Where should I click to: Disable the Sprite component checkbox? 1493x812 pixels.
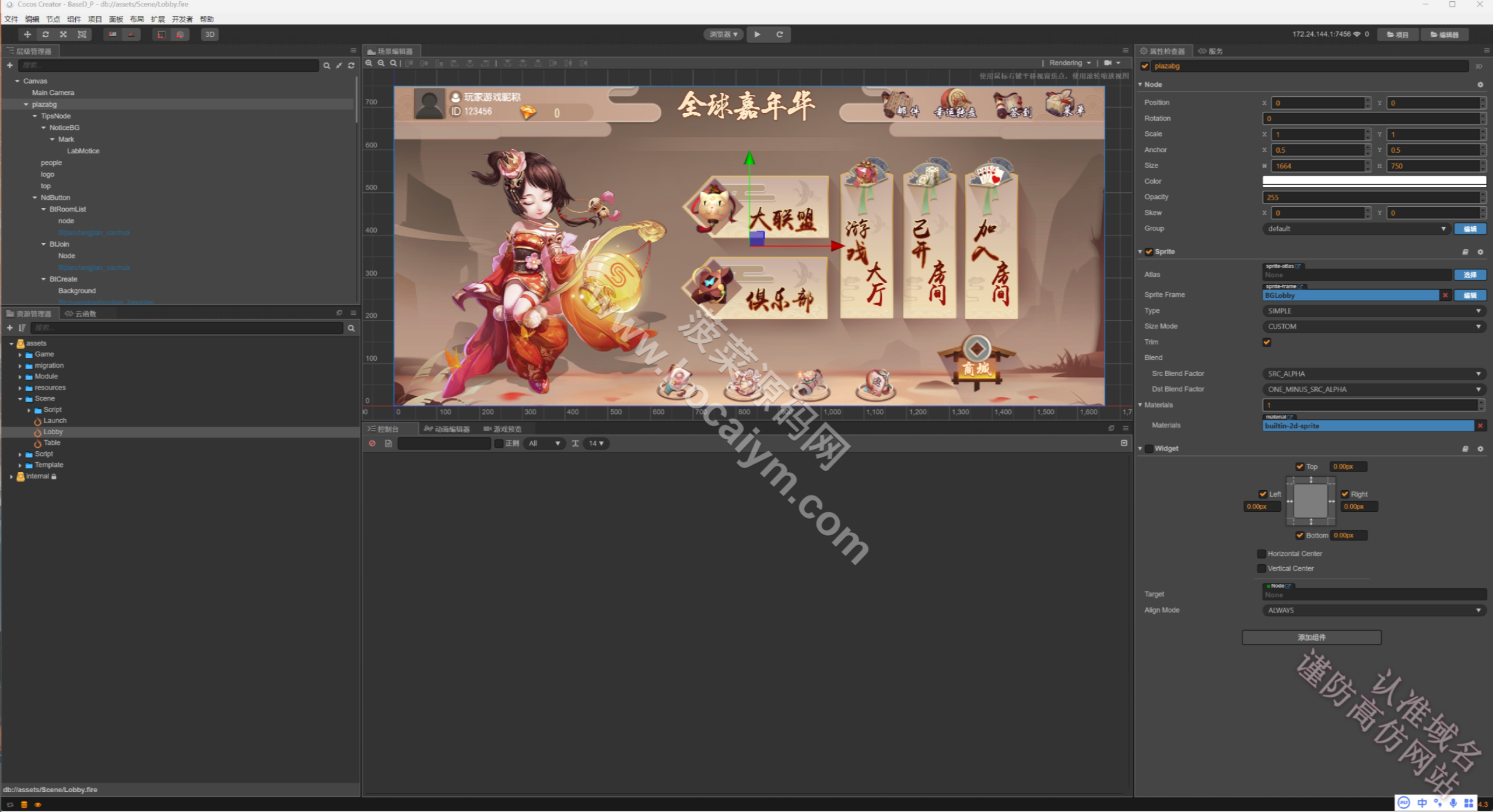tap(1149, 252)
